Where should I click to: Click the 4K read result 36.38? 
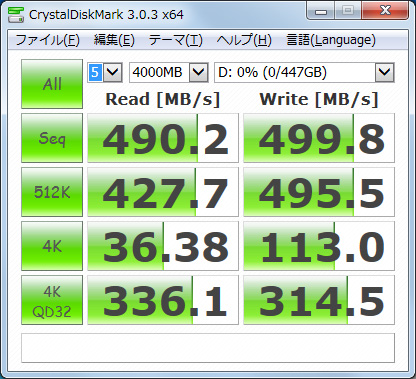163,246
